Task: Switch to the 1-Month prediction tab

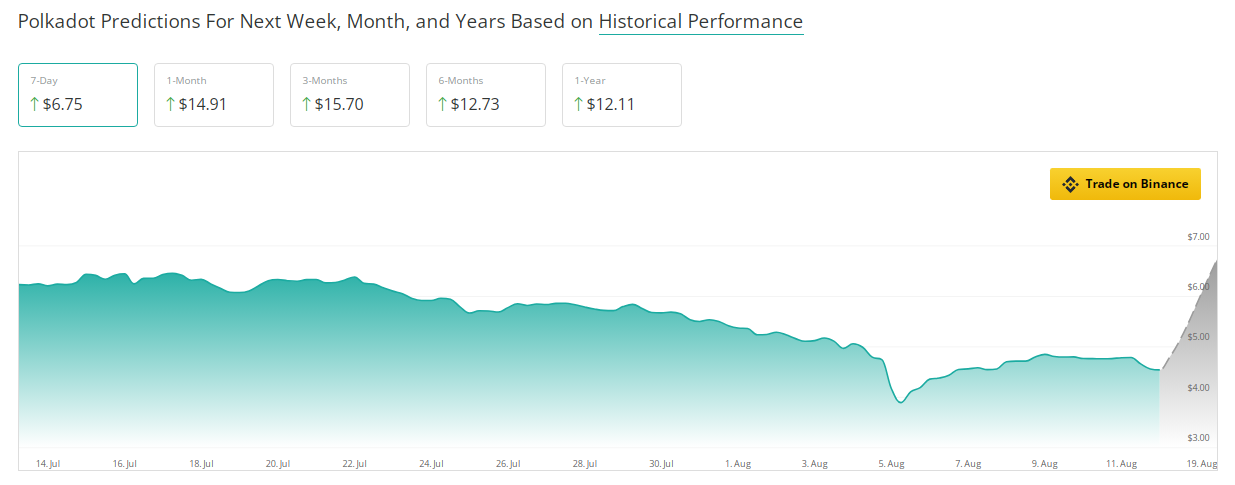Action: click(x=214, y=95)
